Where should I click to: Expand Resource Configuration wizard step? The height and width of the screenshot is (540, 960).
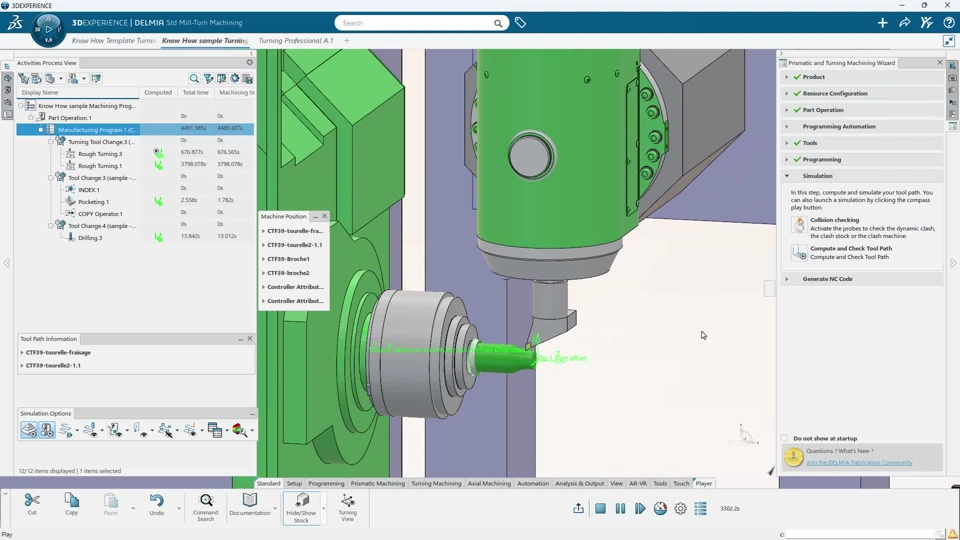787,94
